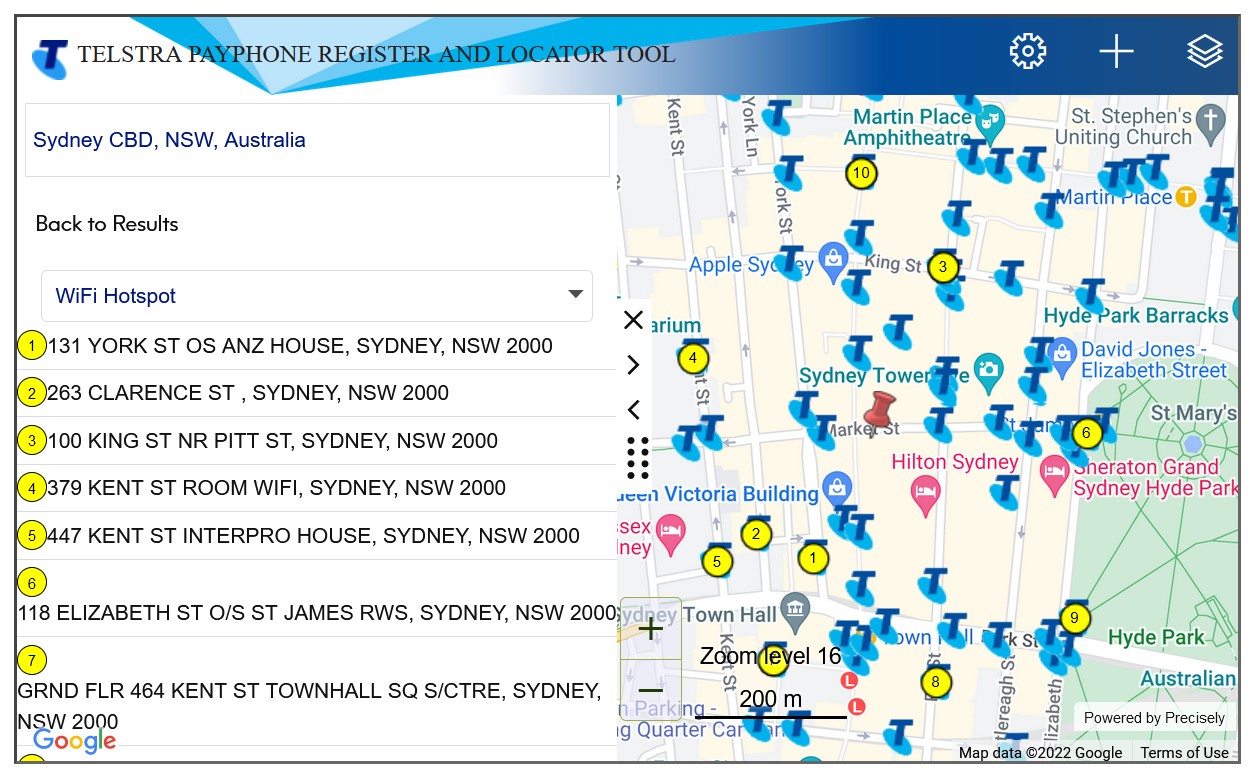Select result 131 York St ANZ House
This screenshot has width=1252, height=771.
click(300, 346)
